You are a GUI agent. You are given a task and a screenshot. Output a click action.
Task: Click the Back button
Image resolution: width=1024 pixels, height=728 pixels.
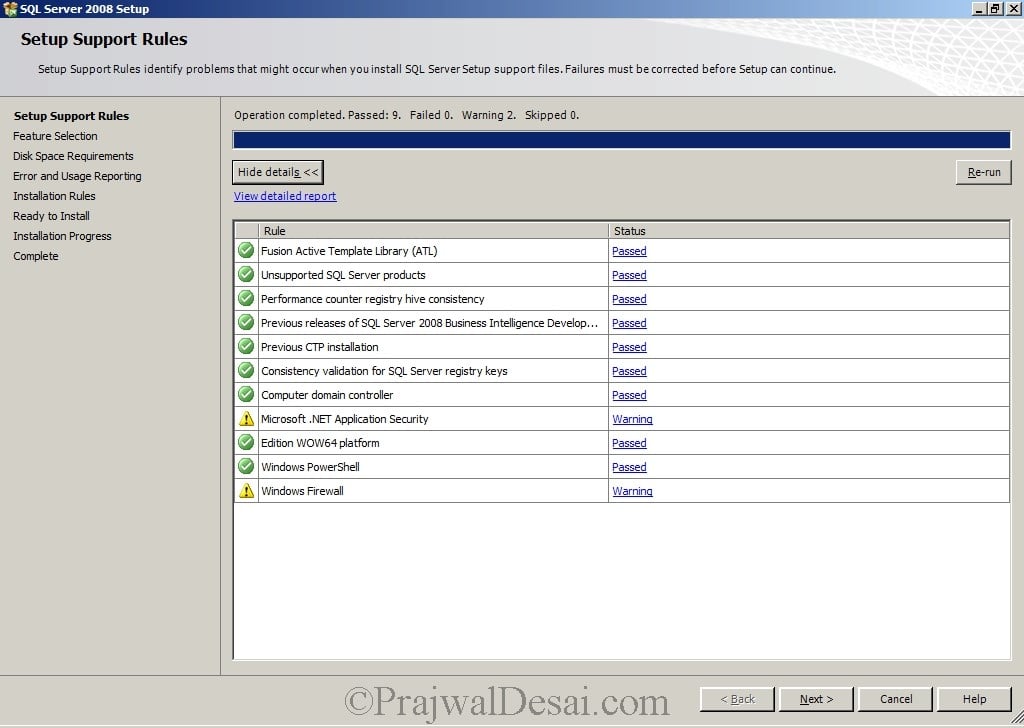coord(737,699)
